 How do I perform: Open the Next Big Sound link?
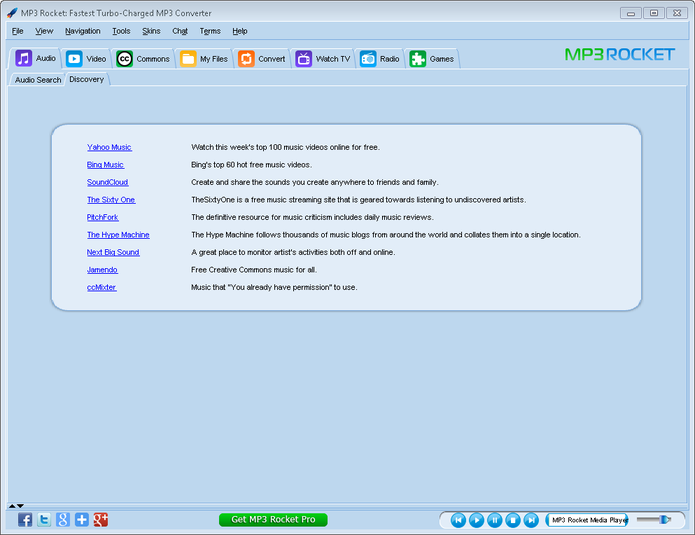tap(113, 252)
